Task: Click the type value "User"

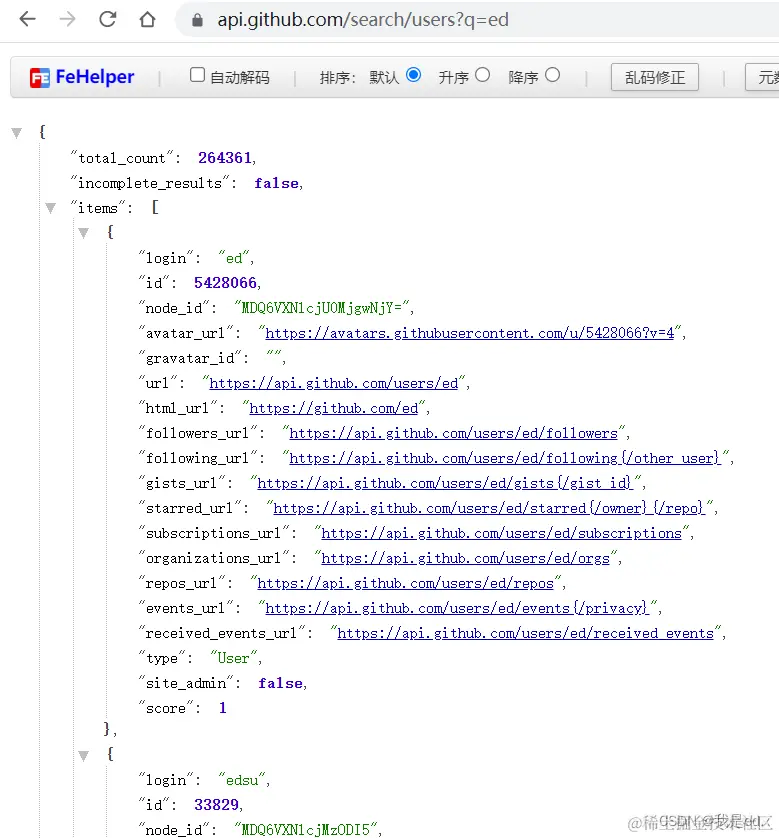Action: click(233, 658)
